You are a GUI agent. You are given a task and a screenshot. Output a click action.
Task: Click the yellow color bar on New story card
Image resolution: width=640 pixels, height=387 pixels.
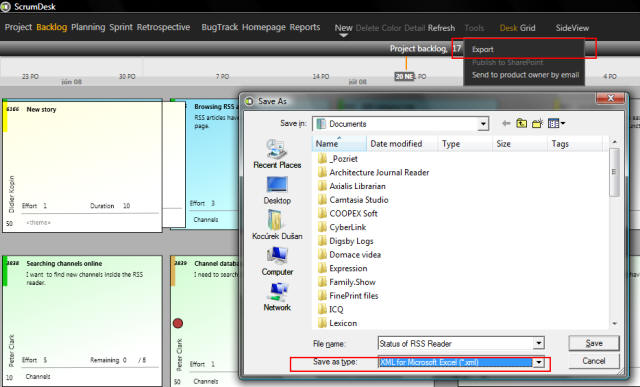click(x=5, y=118)
